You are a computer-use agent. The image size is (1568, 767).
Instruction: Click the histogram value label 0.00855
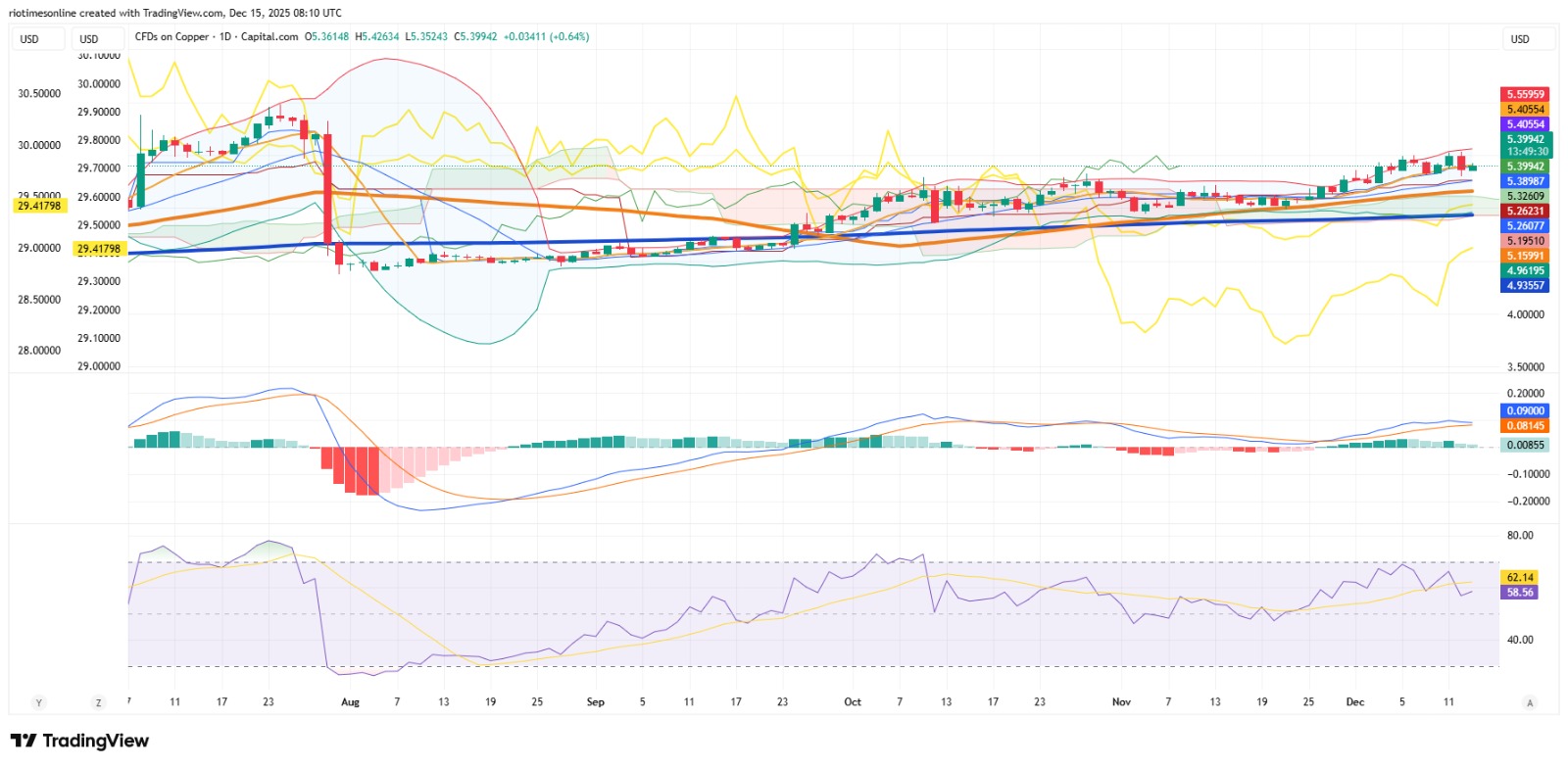tap(1525, 445)
